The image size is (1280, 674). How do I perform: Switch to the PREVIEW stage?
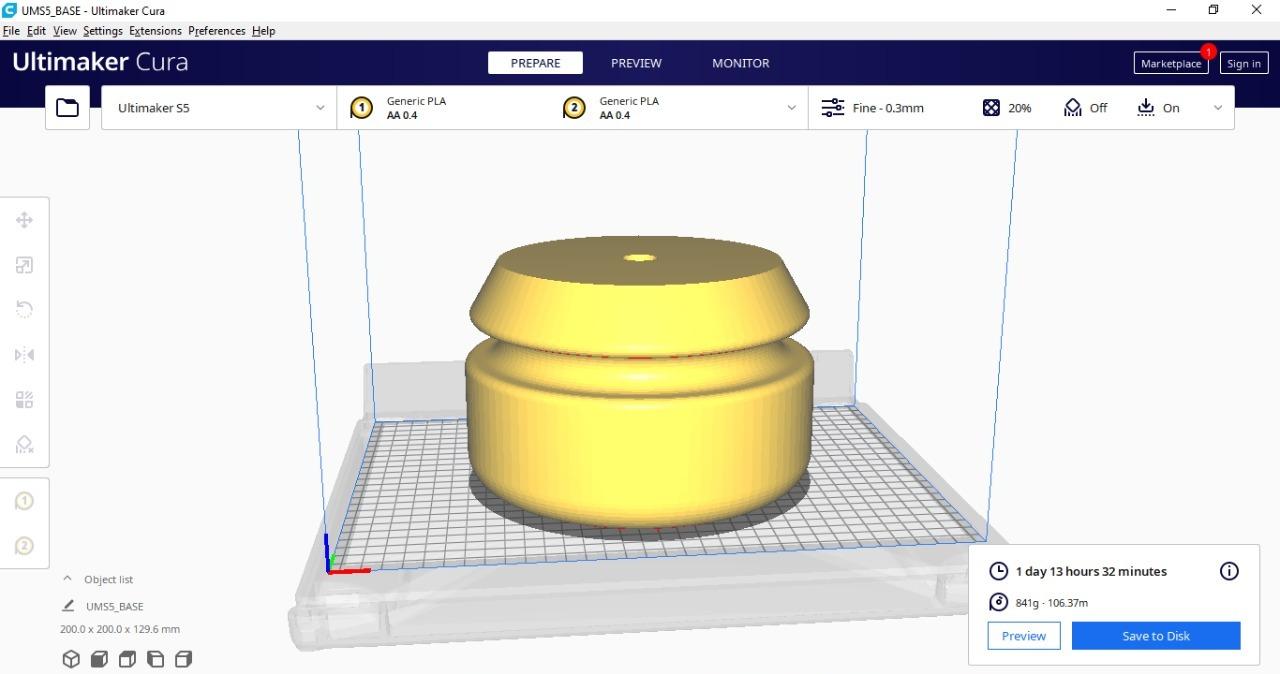(636, 63)
